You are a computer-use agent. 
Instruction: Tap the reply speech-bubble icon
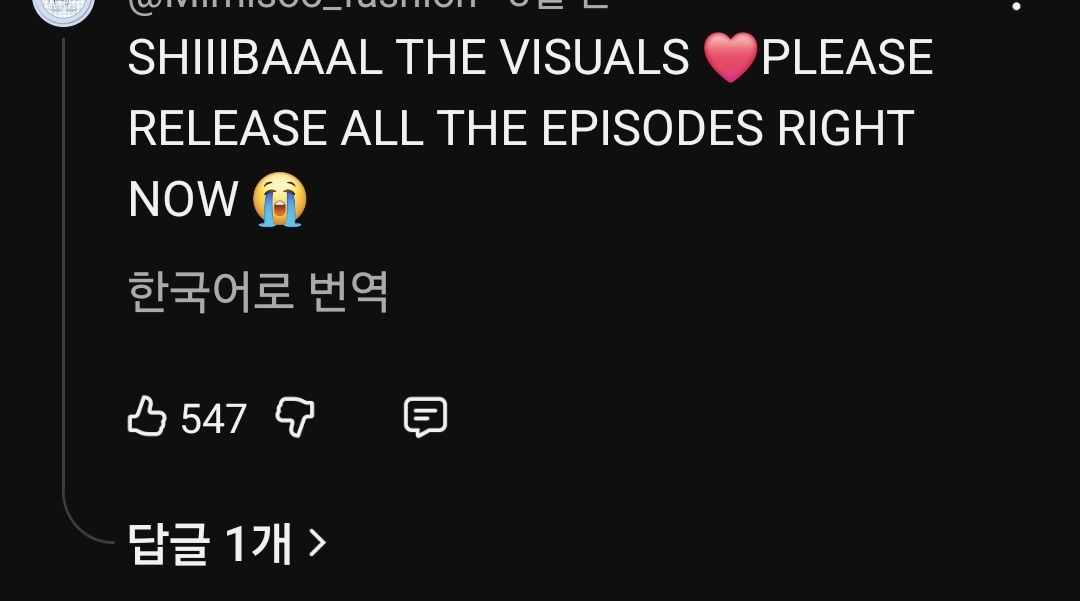click(425, 417)
